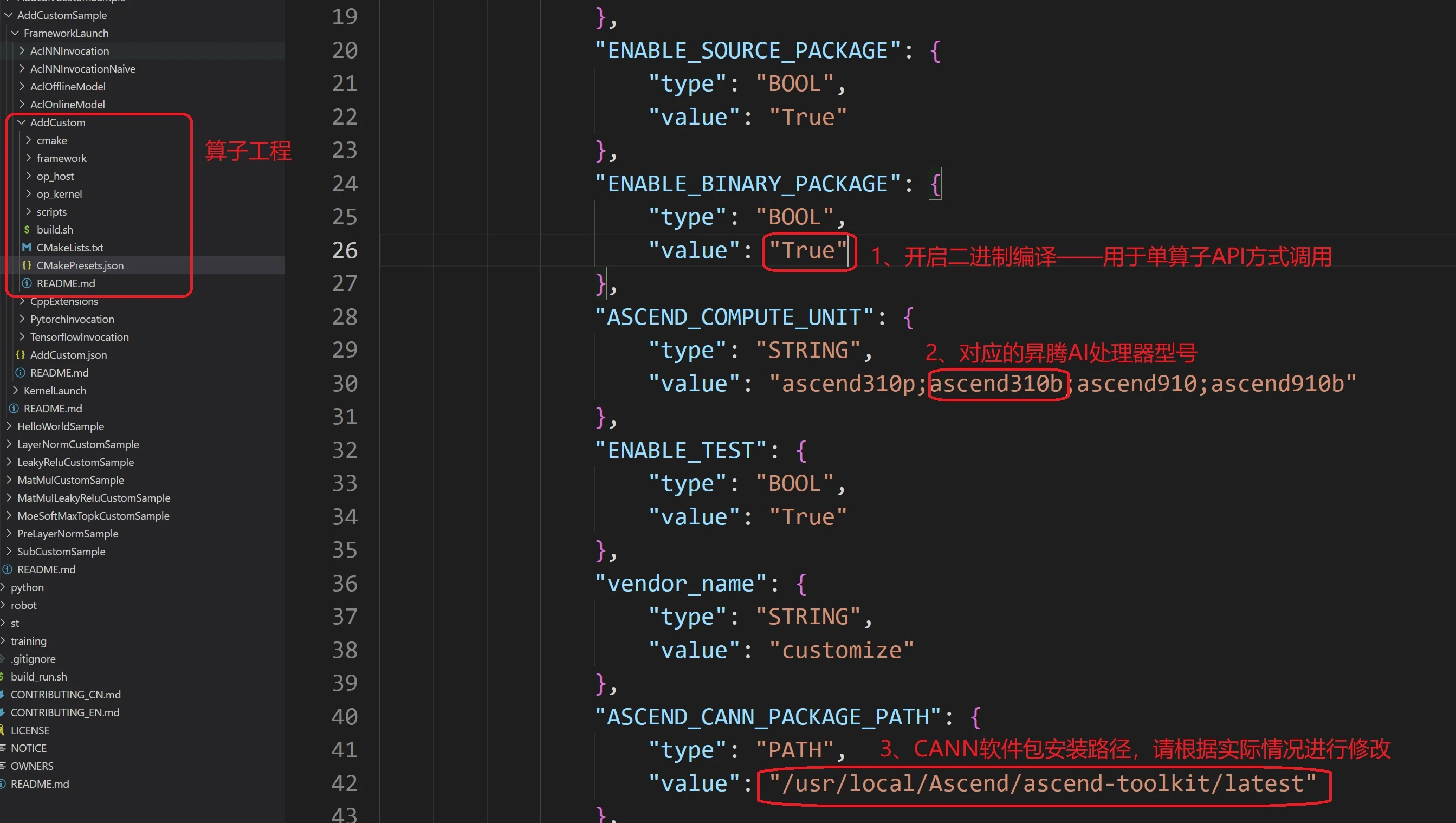Screen dimensions: 1456x823
Task: Click the text file icon beside NOTICE
Action: [x=3, y=748]
